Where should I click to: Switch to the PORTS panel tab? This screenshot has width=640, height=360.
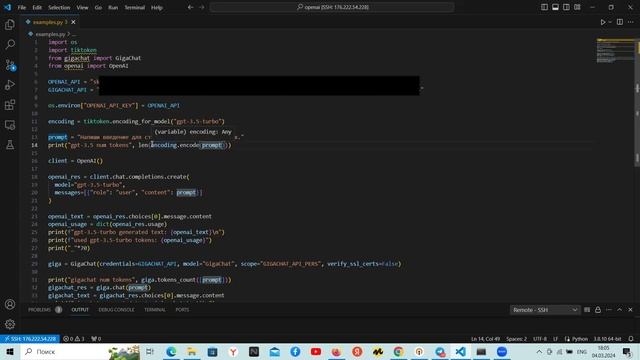click(182, 310)
